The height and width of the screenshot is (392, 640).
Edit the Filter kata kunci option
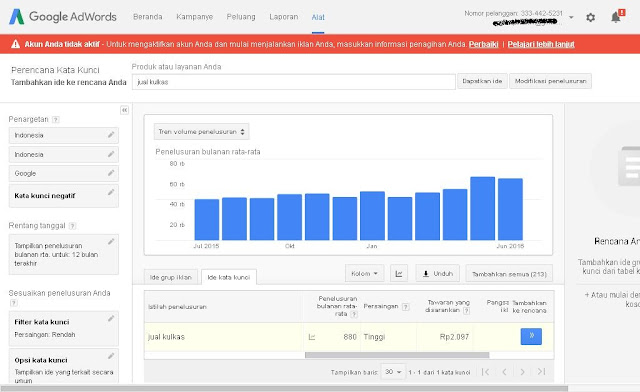[111, 318]
